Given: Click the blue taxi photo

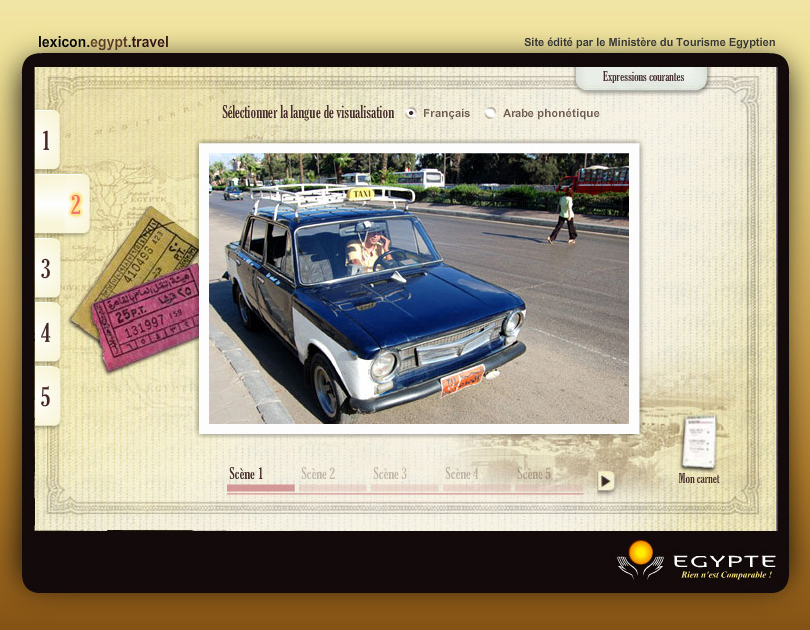Looking at the screenshot, I should coord(418,288).
